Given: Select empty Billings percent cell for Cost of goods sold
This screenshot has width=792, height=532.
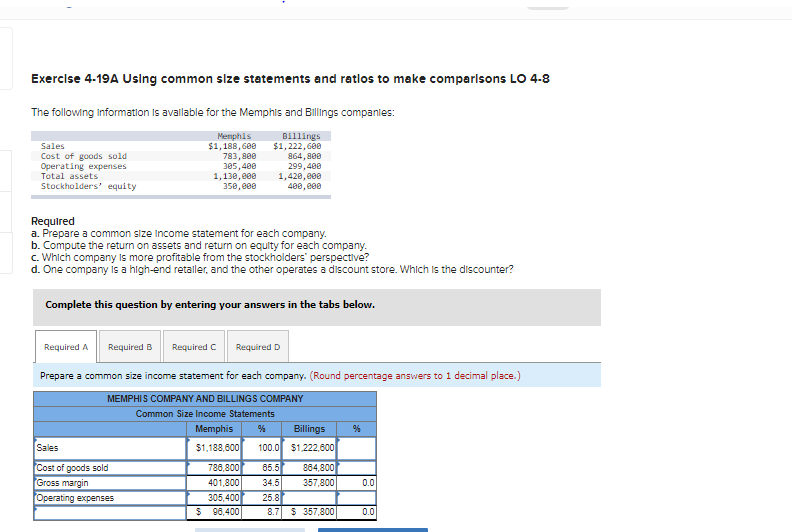Looking at the screenshot, I should [x=357, y=468].
